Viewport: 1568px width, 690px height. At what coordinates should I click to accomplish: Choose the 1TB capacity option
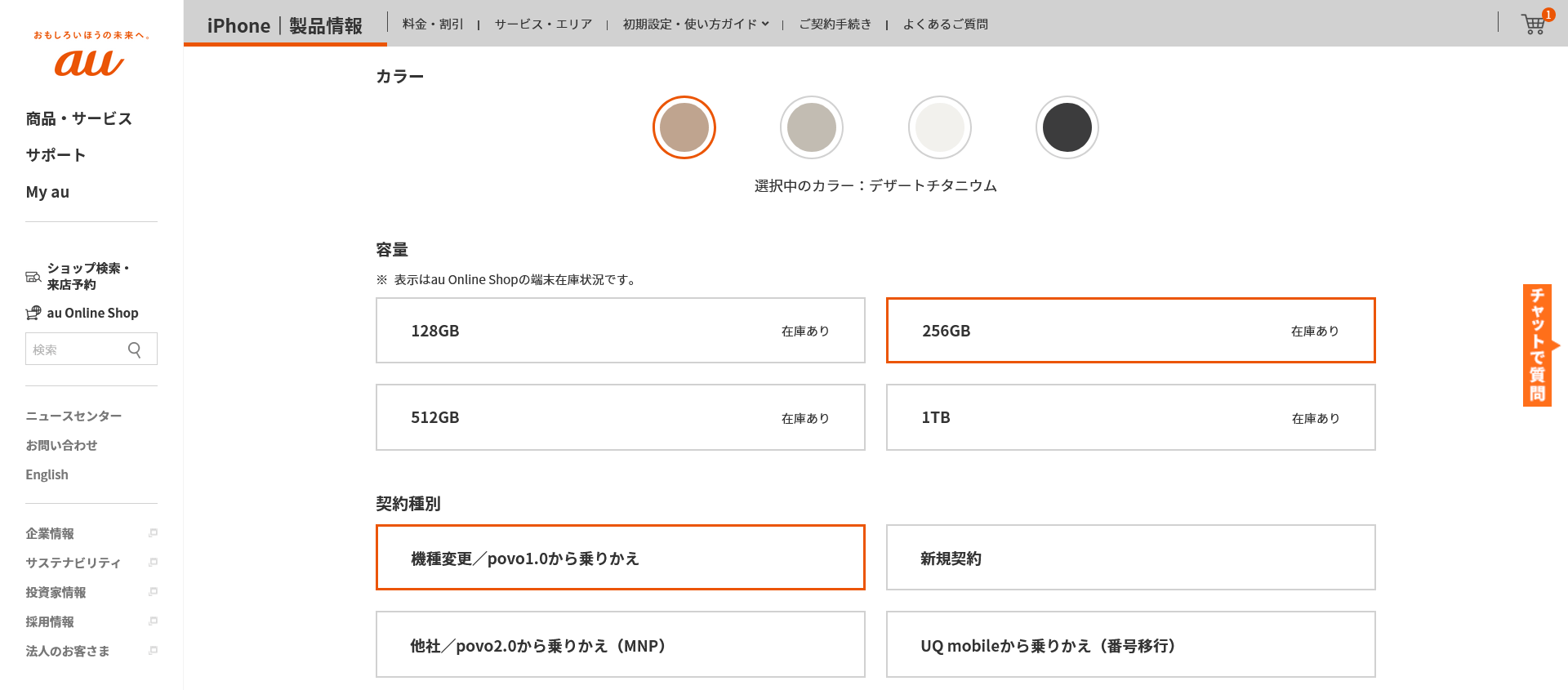[1131, 417]
